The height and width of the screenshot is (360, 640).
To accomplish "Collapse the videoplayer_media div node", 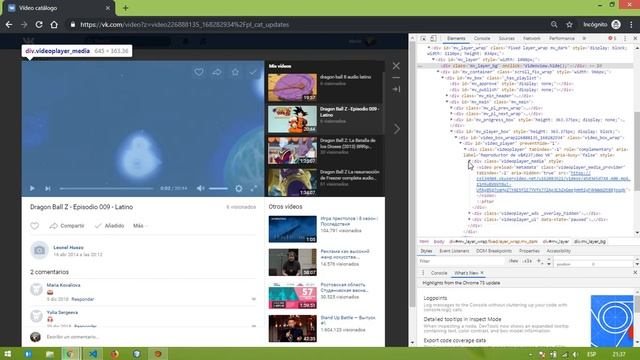I will (x=469, y=162).
